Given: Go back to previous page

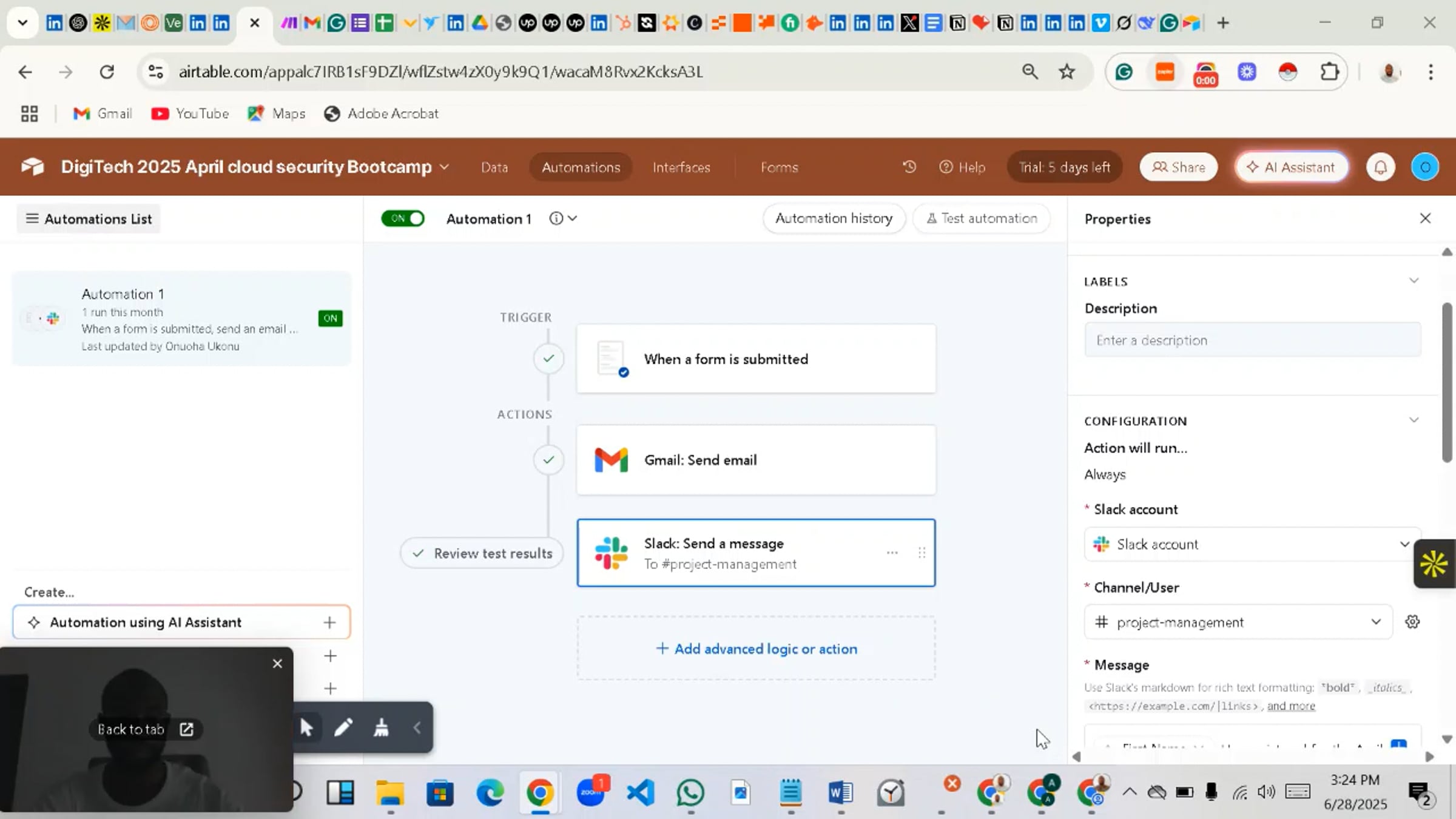Looking at the screenshot, I should (25, 72).
